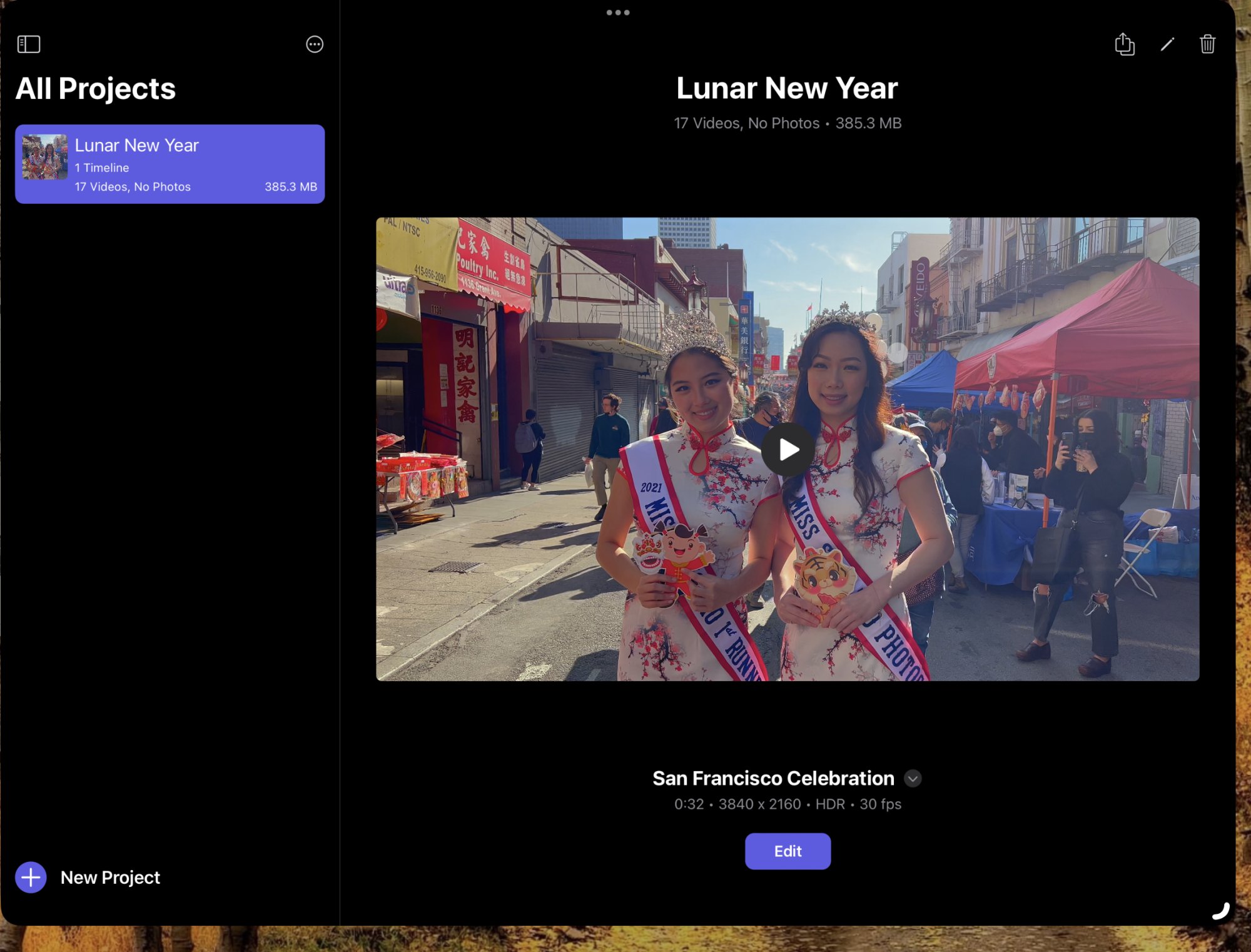Click the large Lunar New Year title heading
The height and width of the screenshot is (952, 1251).
(787, 88)
